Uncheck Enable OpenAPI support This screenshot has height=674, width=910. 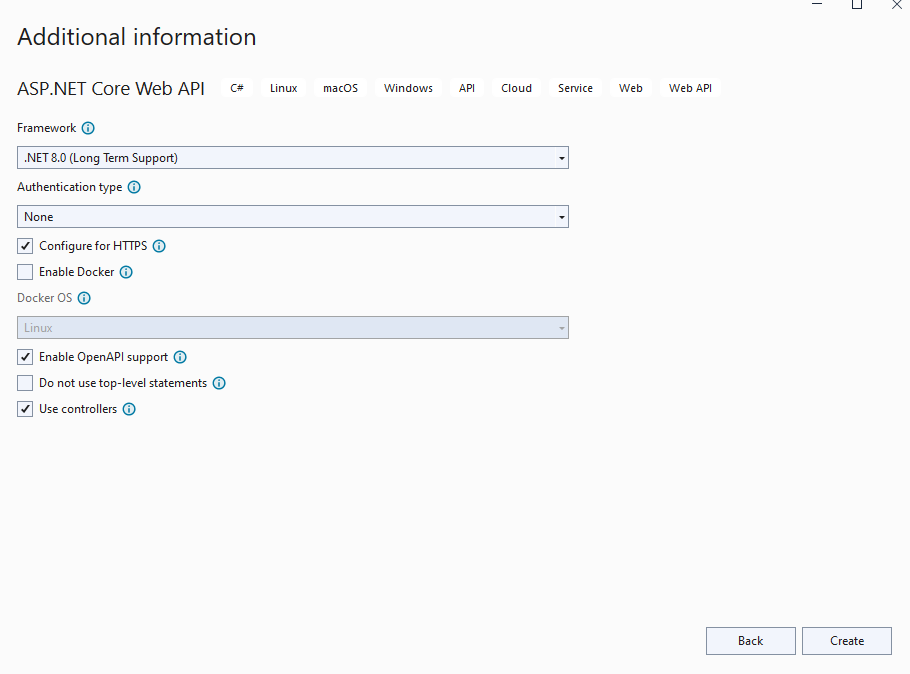[25, 357]
